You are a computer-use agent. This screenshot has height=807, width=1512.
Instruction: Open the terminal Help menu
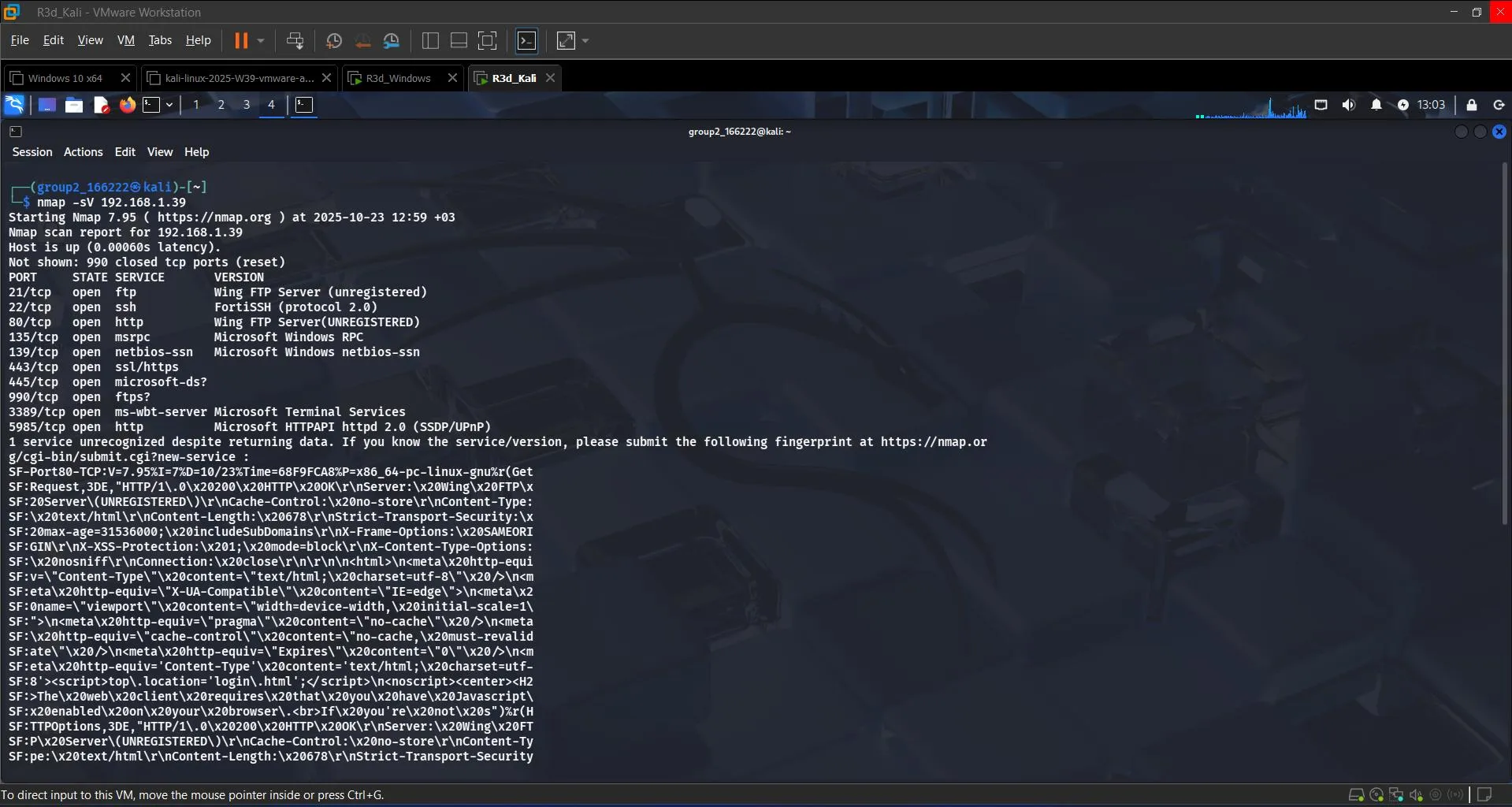click(197, 152)
